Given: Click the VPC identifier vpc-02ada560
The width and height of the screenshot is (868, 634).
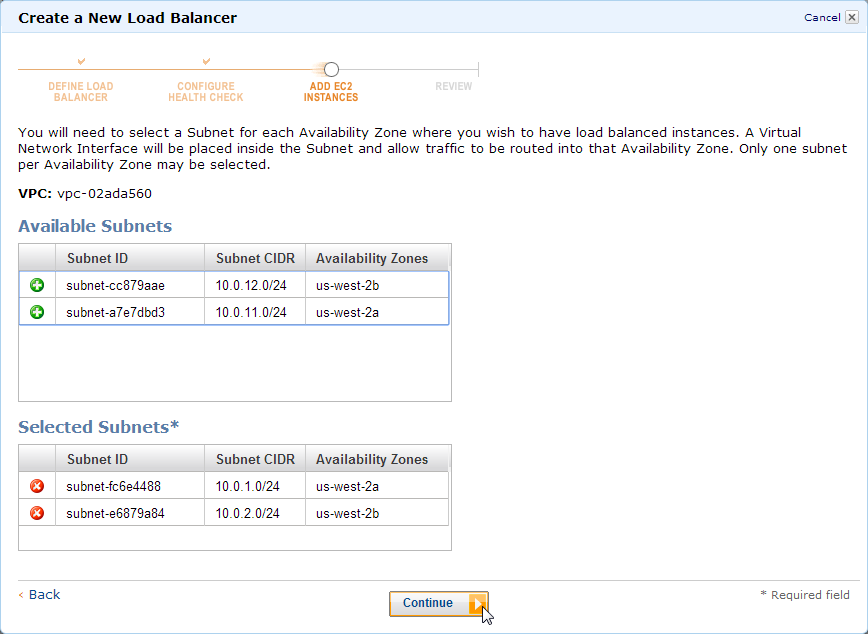Looking at the screenshot, I should click(x=105, y=195).
